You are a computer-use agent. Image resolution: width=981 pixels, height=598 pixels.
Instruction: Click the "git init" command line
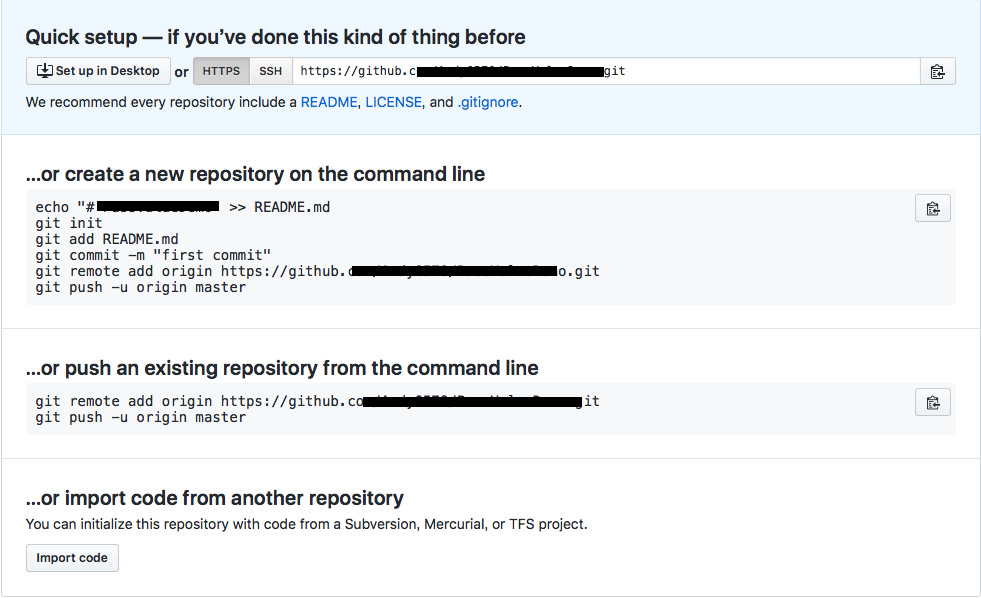(69, 223)
